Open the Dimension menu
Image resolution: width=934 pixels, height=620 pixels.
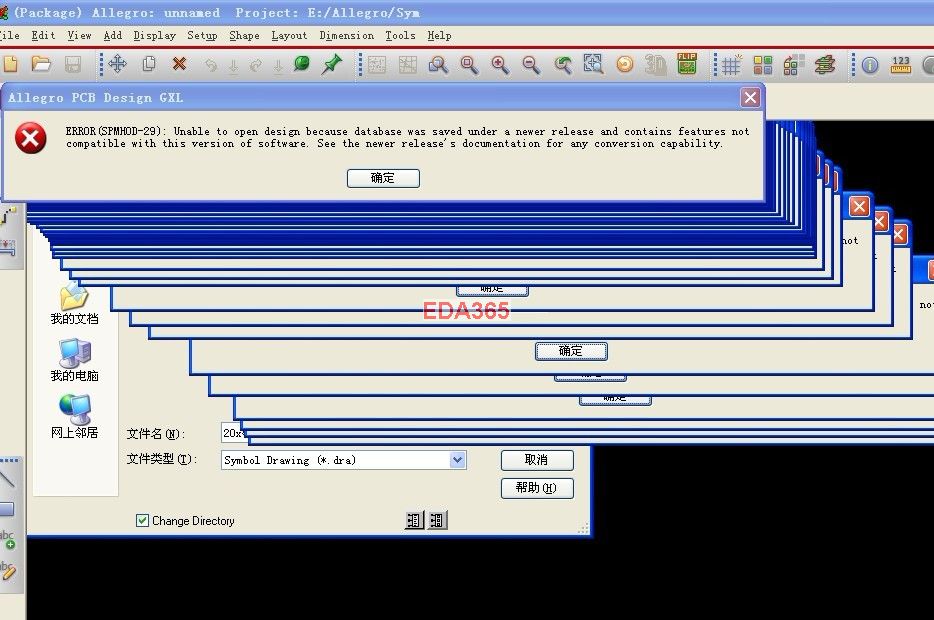click(x=347, y=36)
